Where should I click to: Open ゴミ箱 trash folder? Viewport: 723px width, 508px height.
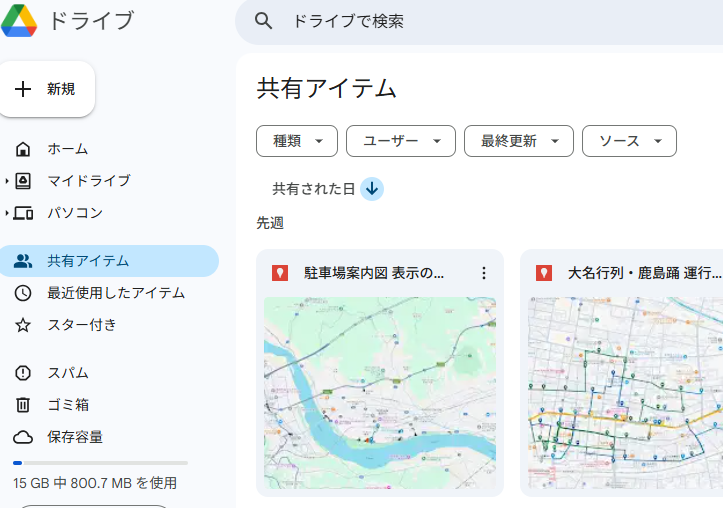click(67, 405)
